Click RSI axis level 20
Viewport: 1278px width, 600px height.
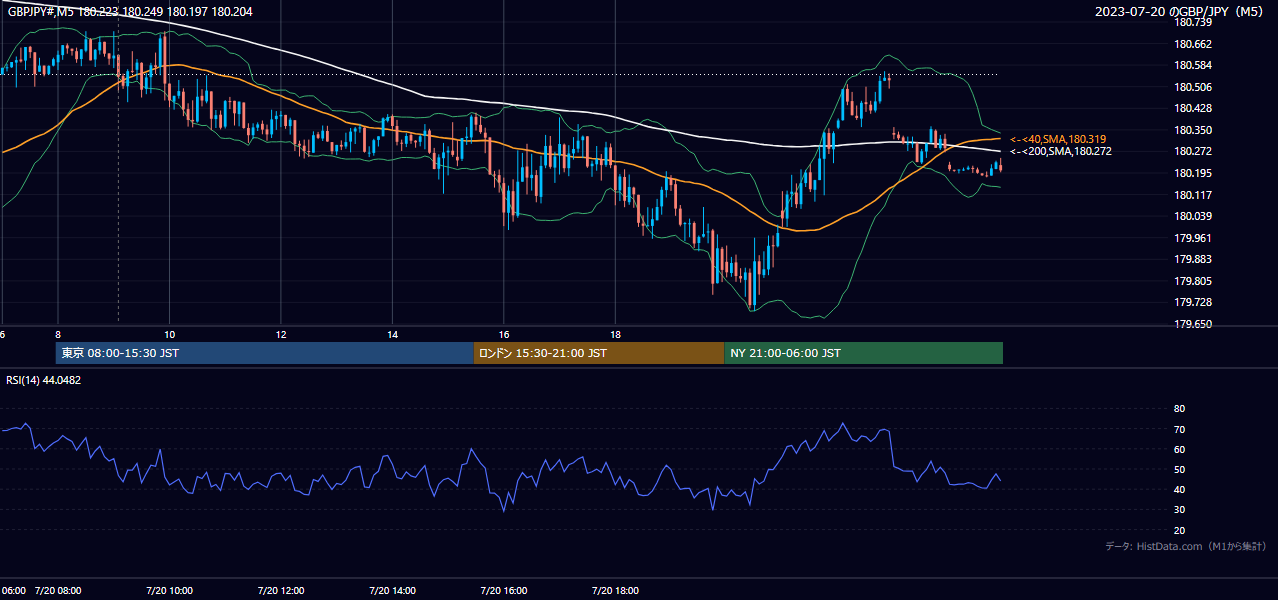(1179, 530)
